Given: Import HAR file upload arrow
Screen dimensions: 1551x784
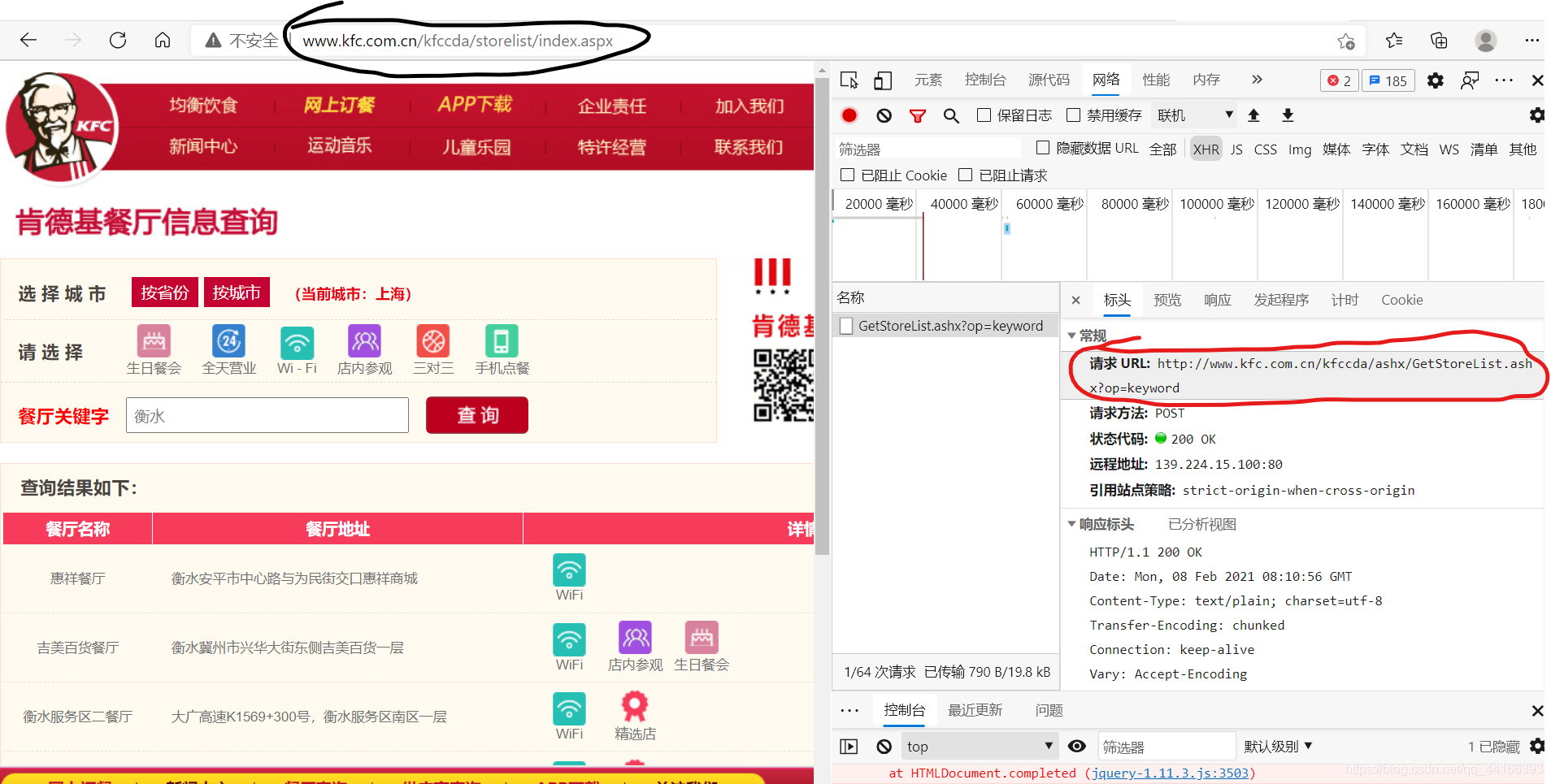Looking at the screenshot, I should click(x=1253, y=115).
